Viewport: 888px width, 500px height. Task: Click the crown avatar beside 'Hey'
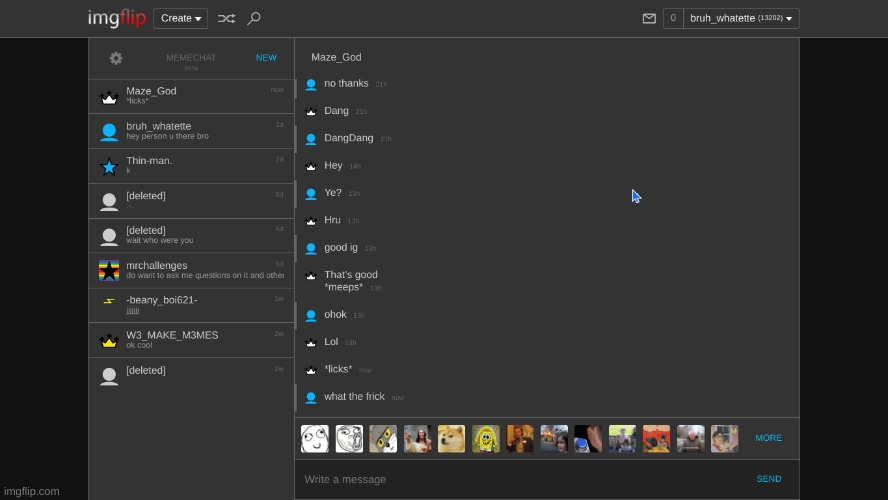click(x=311, y=166)
